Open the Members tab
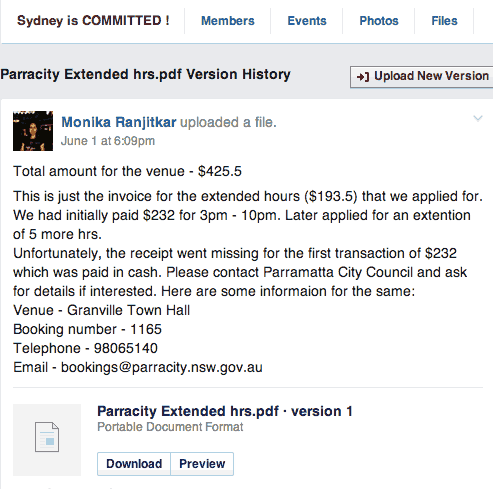The width and height of the screenshot is (493, 489). (228, 21)
